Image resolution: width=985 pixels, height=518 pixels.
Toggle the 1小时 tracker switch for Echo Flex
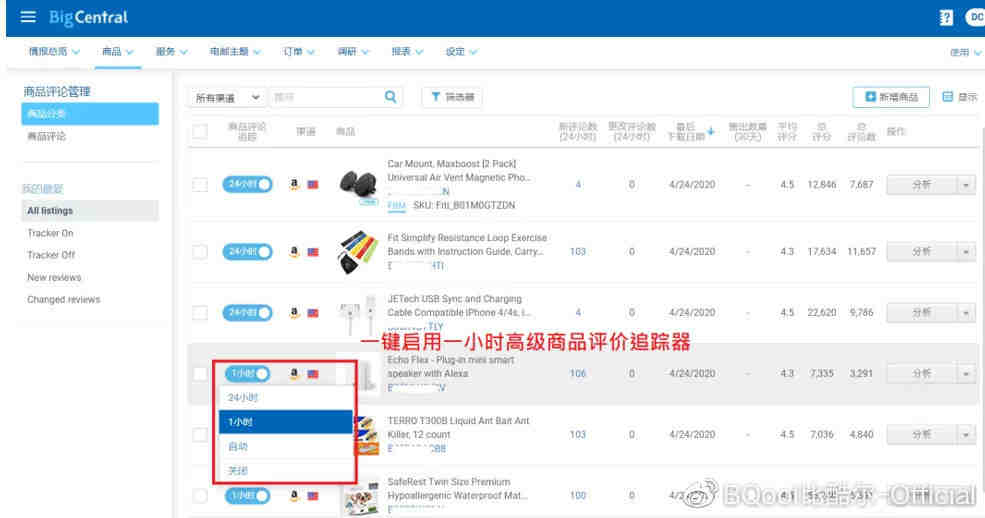click(x=247, y=374)
